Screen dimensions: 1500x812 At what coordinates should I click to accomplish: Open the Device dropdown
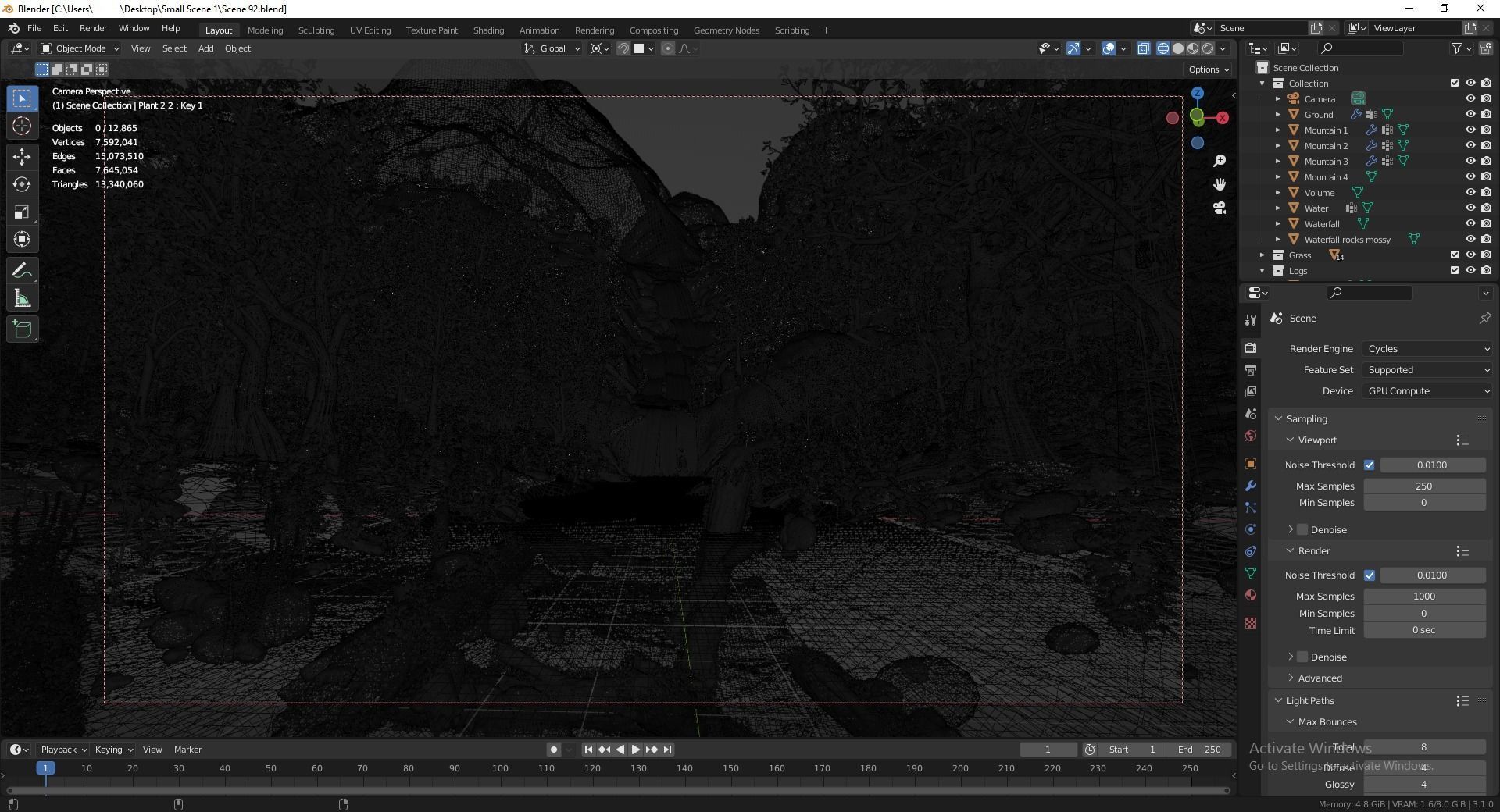click(x=1427, y=391)
